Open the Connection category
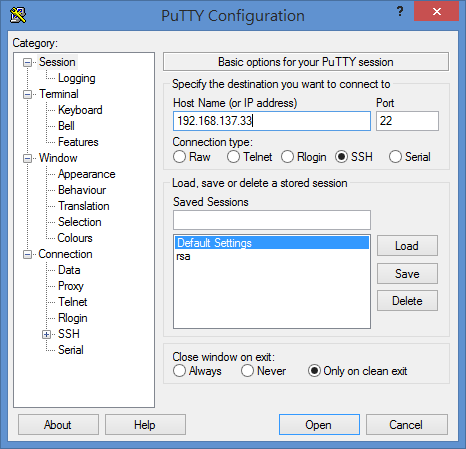This screenshot has height=449, width=466. (x=65, y=254)
